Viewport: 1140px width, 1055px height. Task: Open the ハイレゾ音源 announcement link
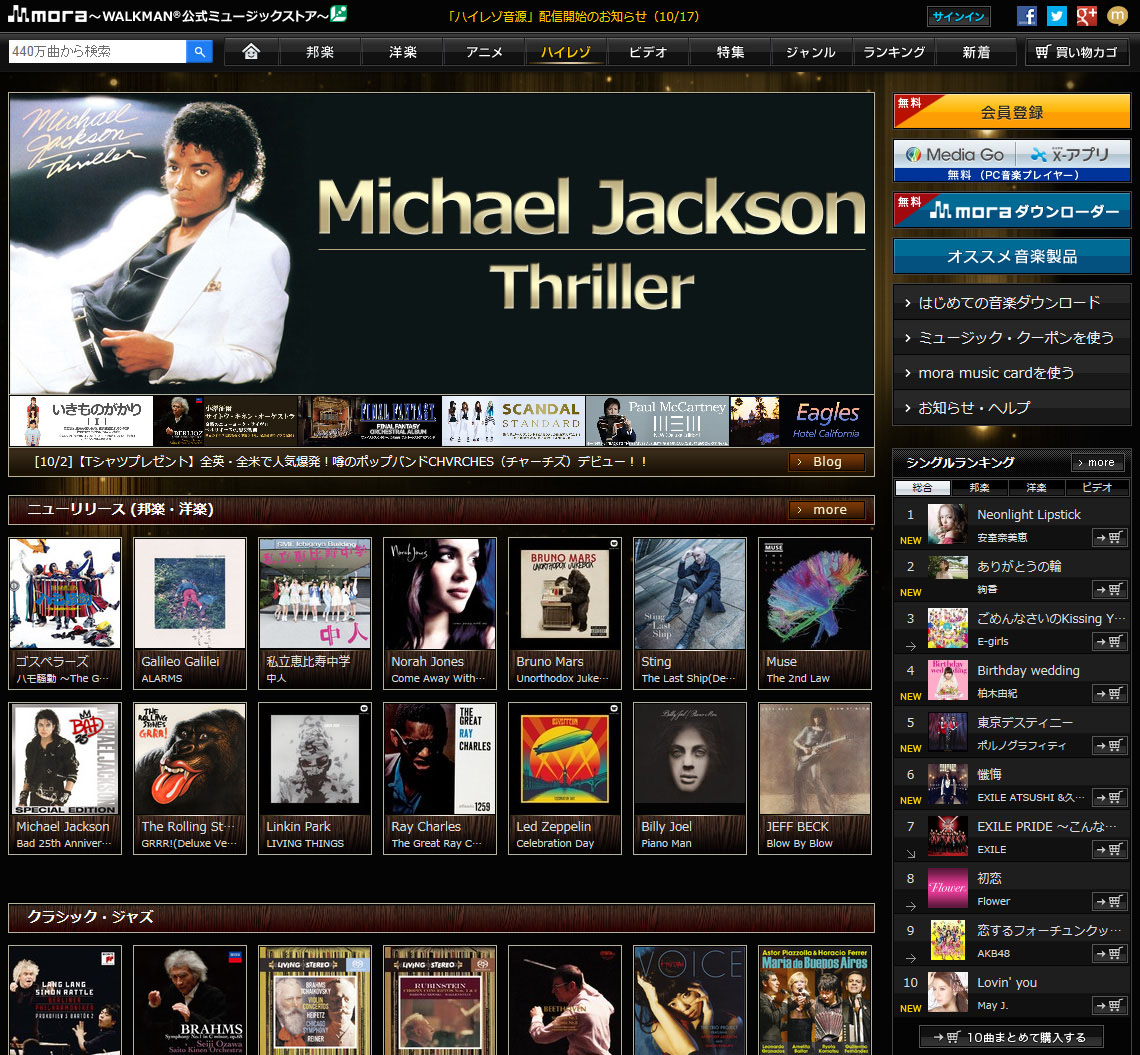pyautogui.click(x=573, y=16)
